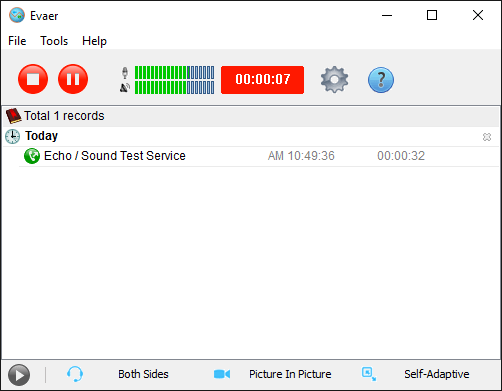Open help with the blue question mark icon
The height and width of the screenshot is (391, 502).
pyautogui.click(x=381, y=80)
